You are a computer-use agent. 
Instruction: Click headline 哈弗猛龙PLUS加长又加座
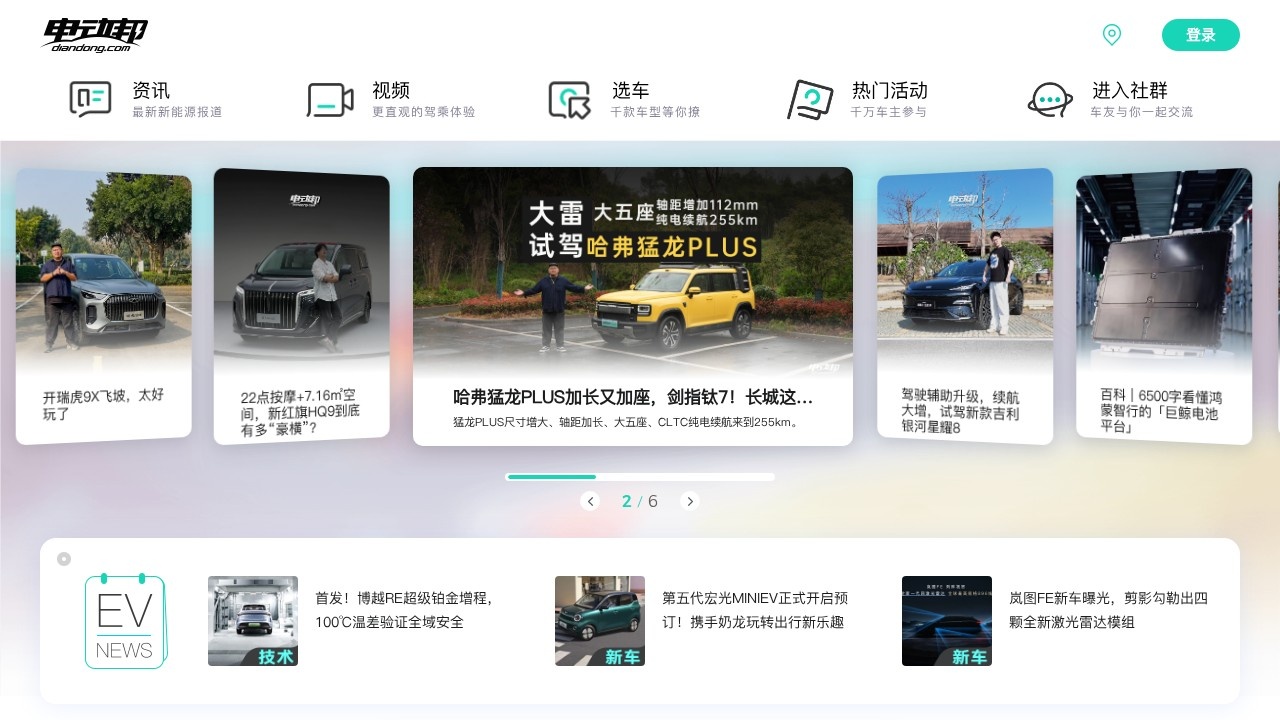coord(633,398)
